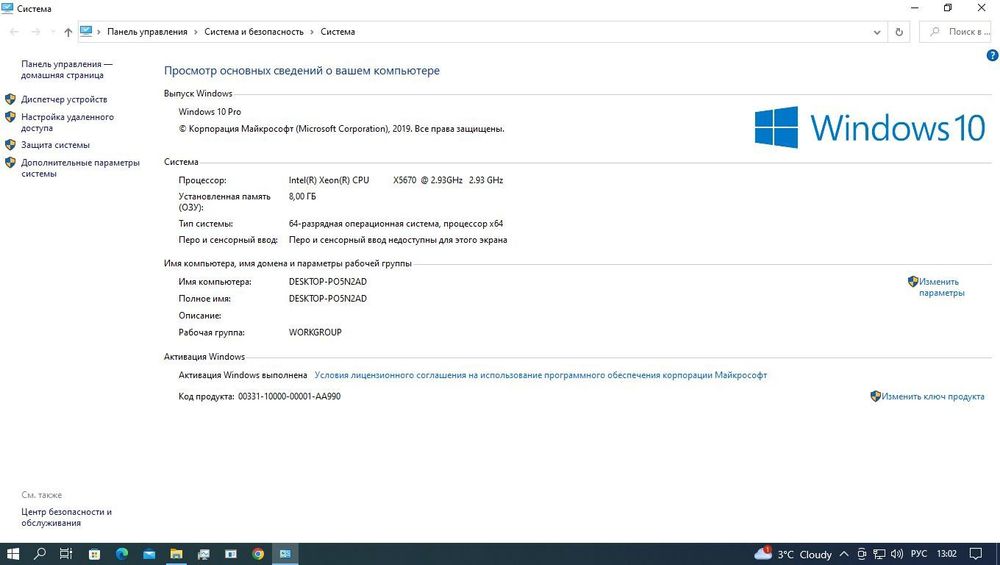Image resolution: width=1000 pixels, height=565 pixels.
Task: Go to Панель управления — домашняя страница
Action: [66, 70]
